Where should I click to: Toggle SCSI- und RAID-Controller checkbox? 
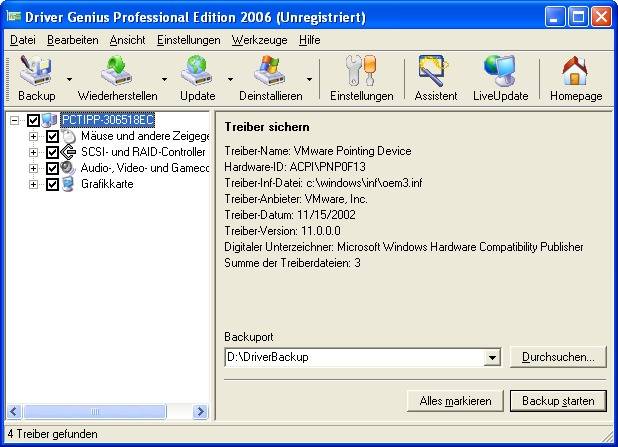[x=52, y=152]
